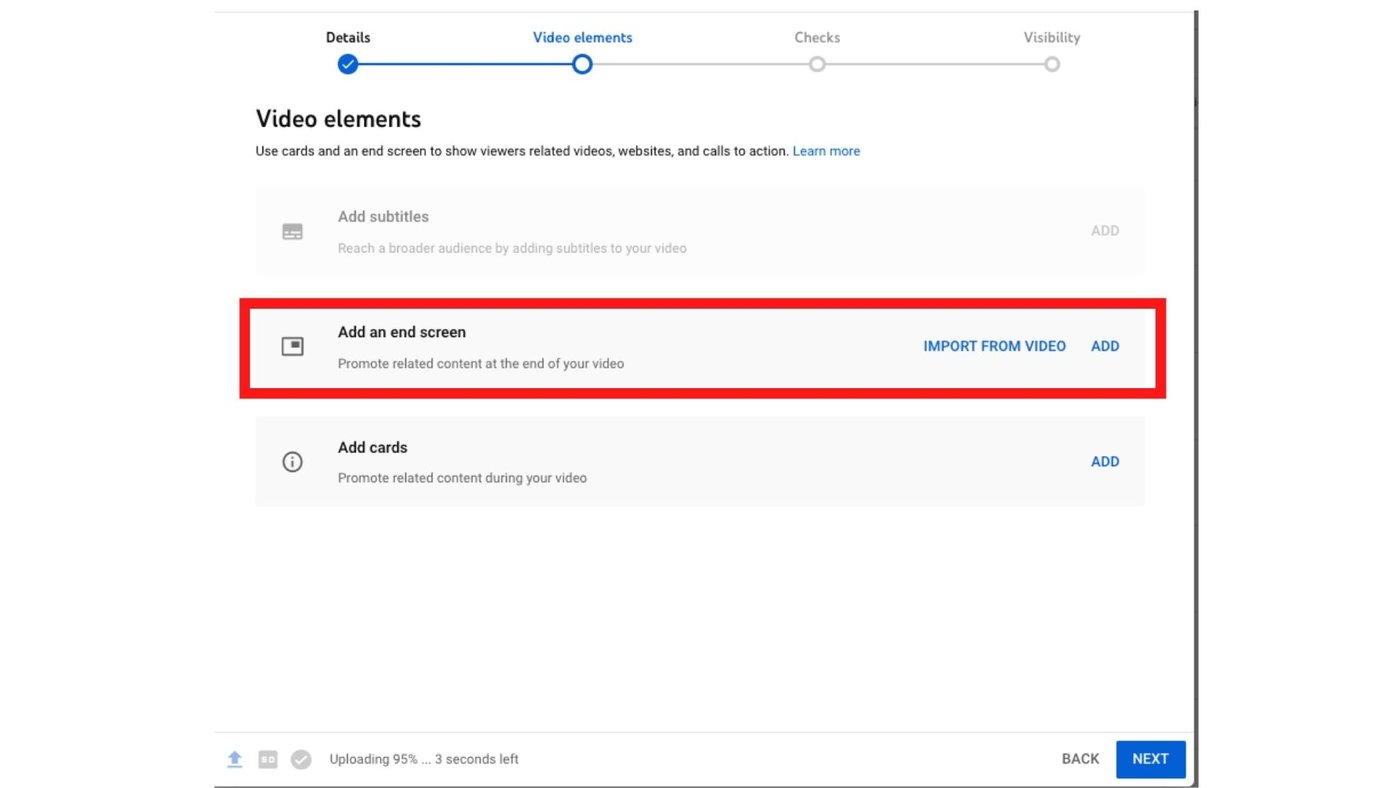Click the blue NEXT button
The height and width of the screenshot is (788, 1400).
tap(1150, 759)
